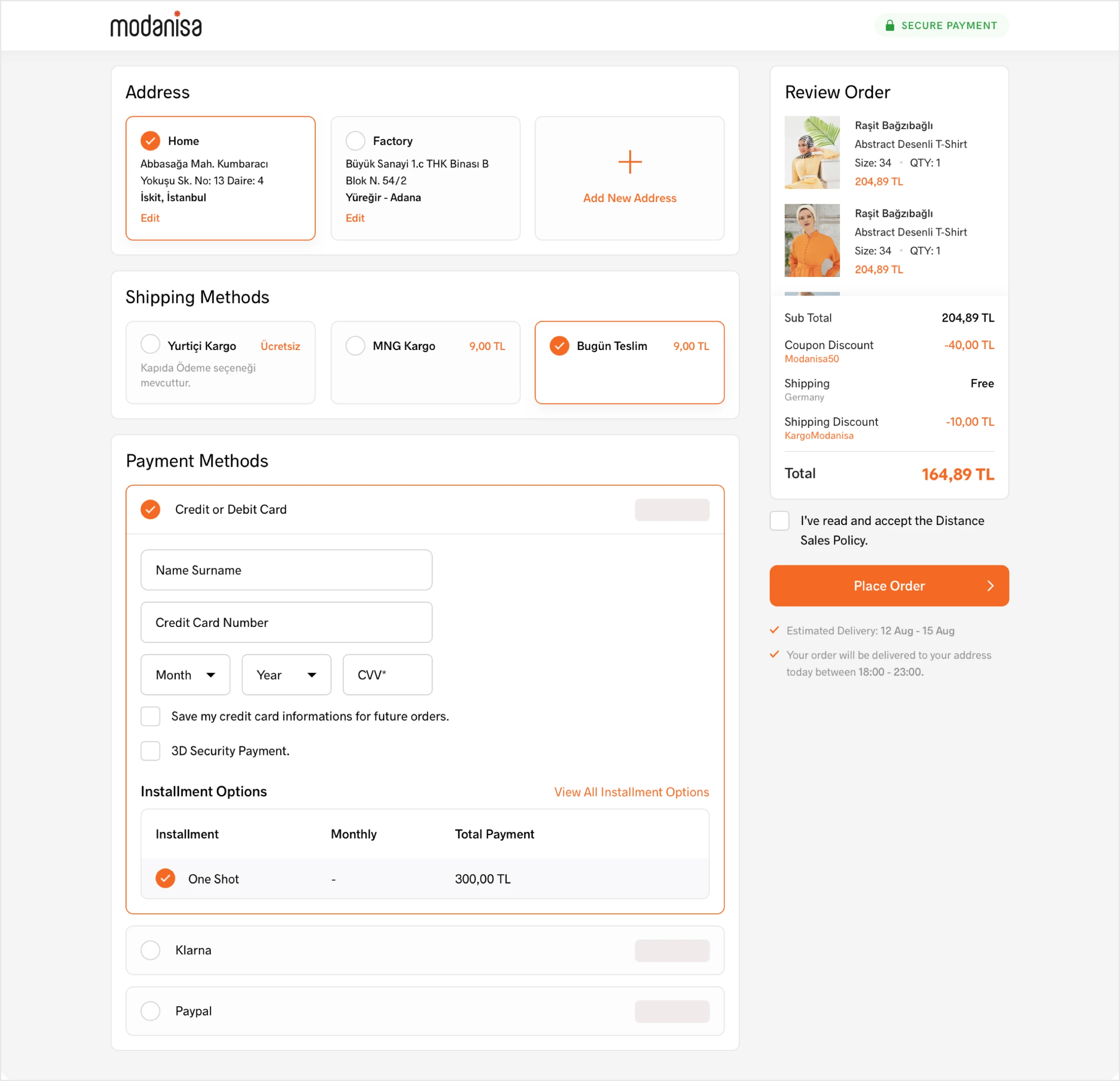
Task: Open the Month dropdown
Action: pyautogui.click(x=185, y=675)
